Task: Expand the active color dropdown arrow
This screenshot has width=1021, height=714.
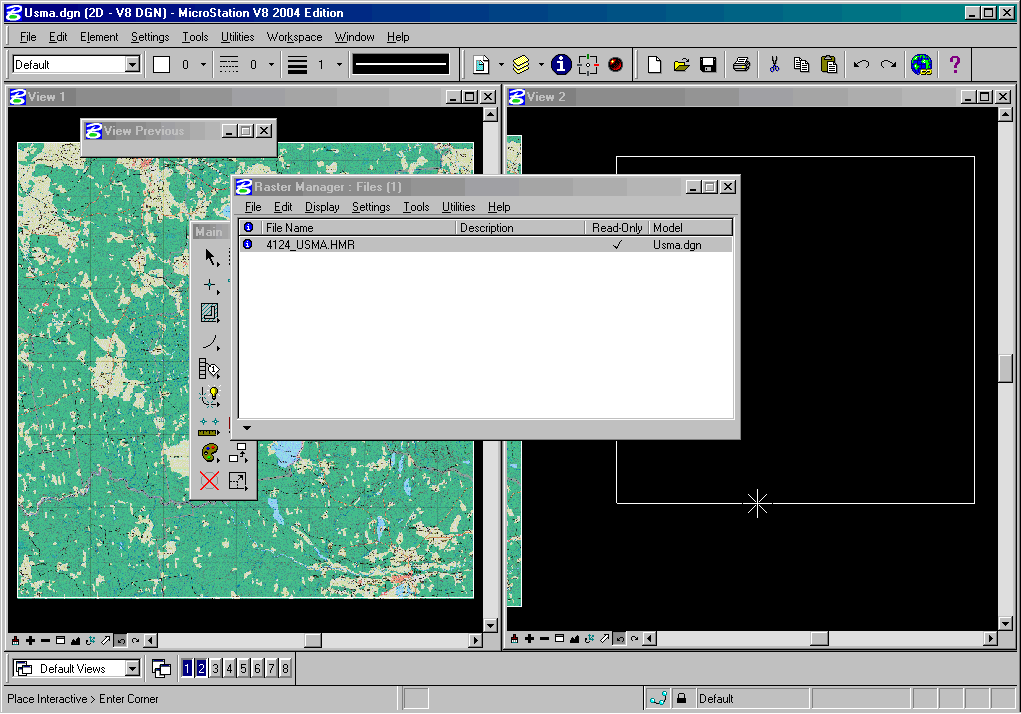Action: point(203,64)
